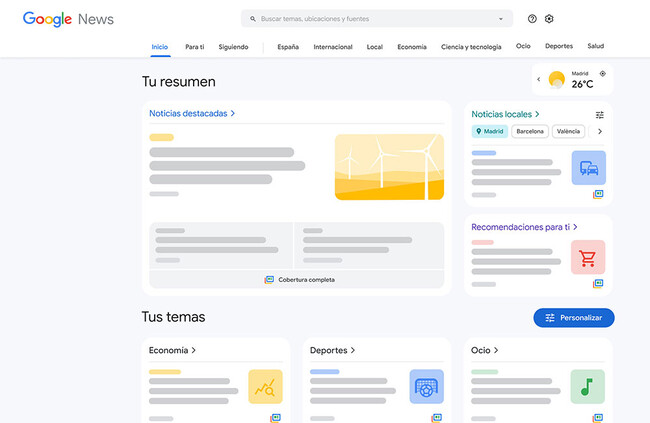Click the 26°C temperature reading
This screenshot has height=423, width=650.
coord(582,84)
